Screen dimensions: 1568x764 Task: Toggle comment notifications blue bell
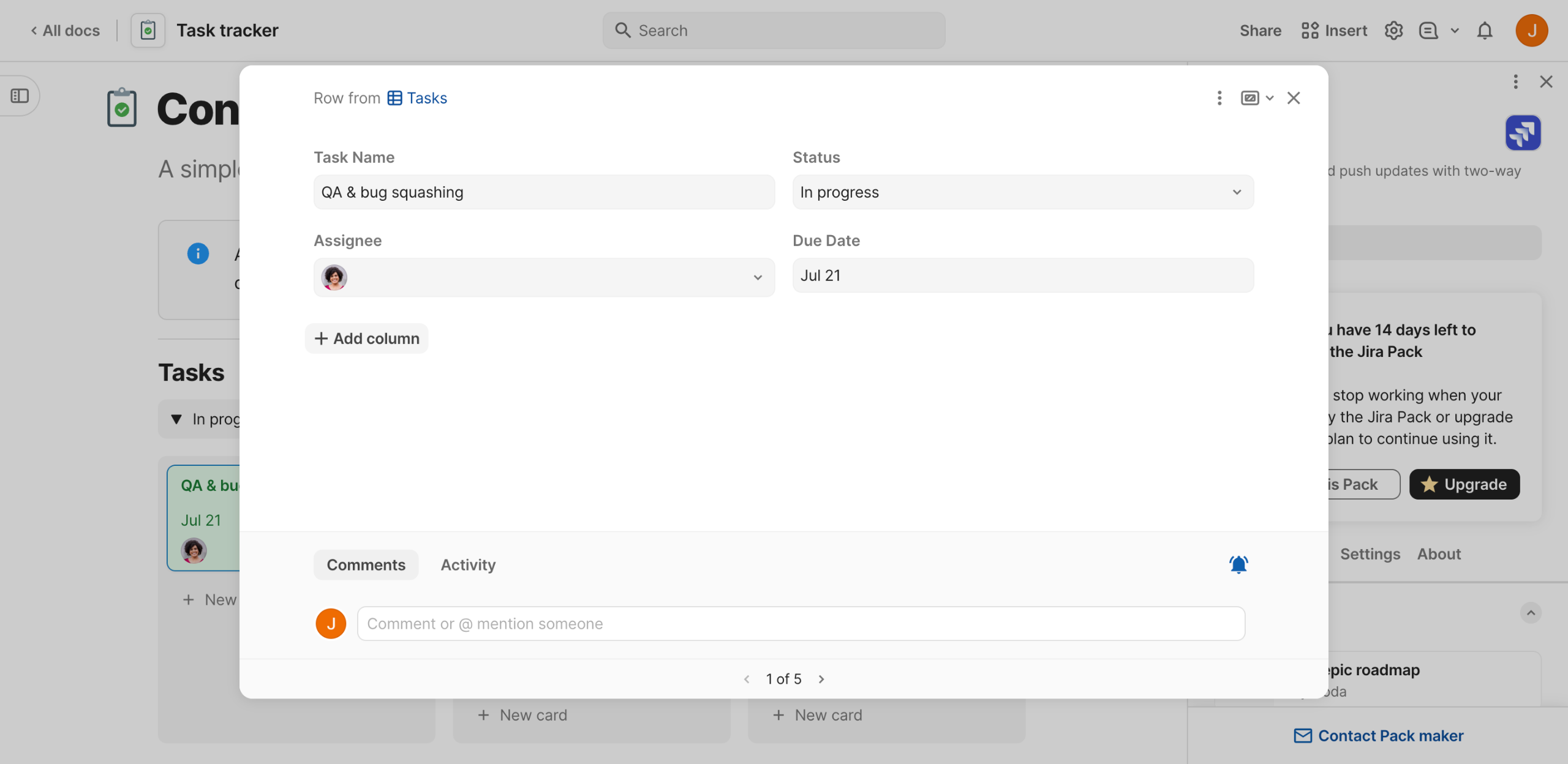1238,564
